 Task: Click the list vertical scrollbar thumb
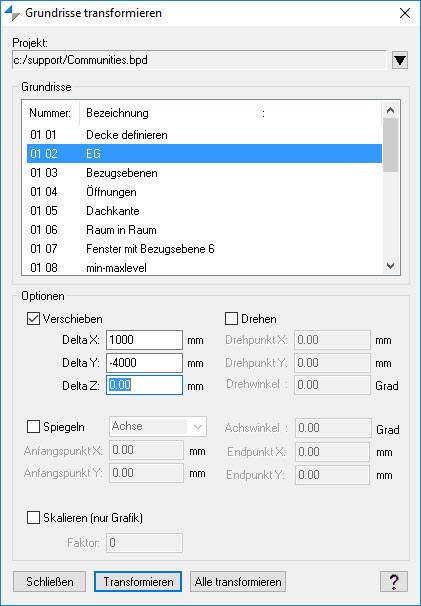[x=390, y=145]
